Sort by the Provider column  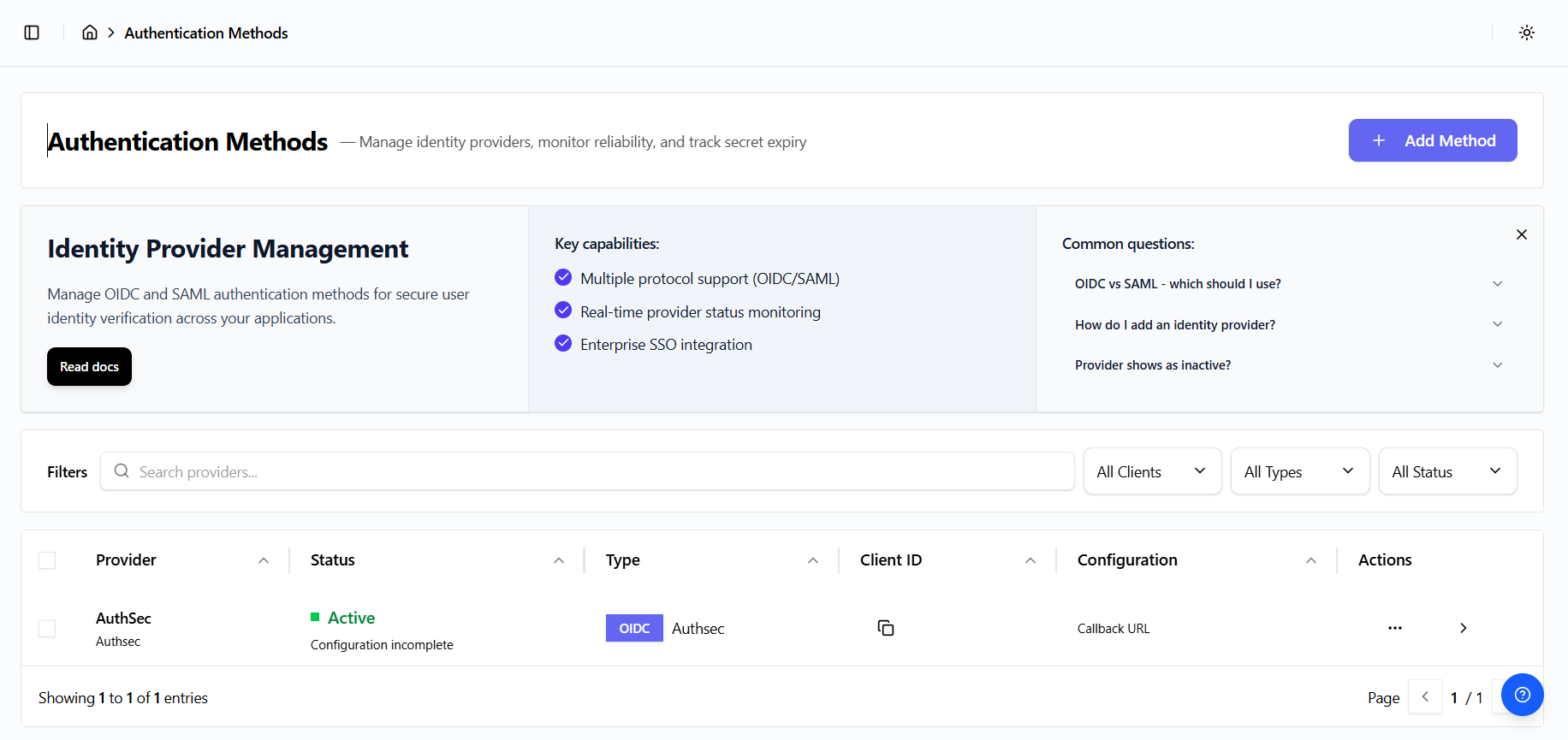[182, 560]
